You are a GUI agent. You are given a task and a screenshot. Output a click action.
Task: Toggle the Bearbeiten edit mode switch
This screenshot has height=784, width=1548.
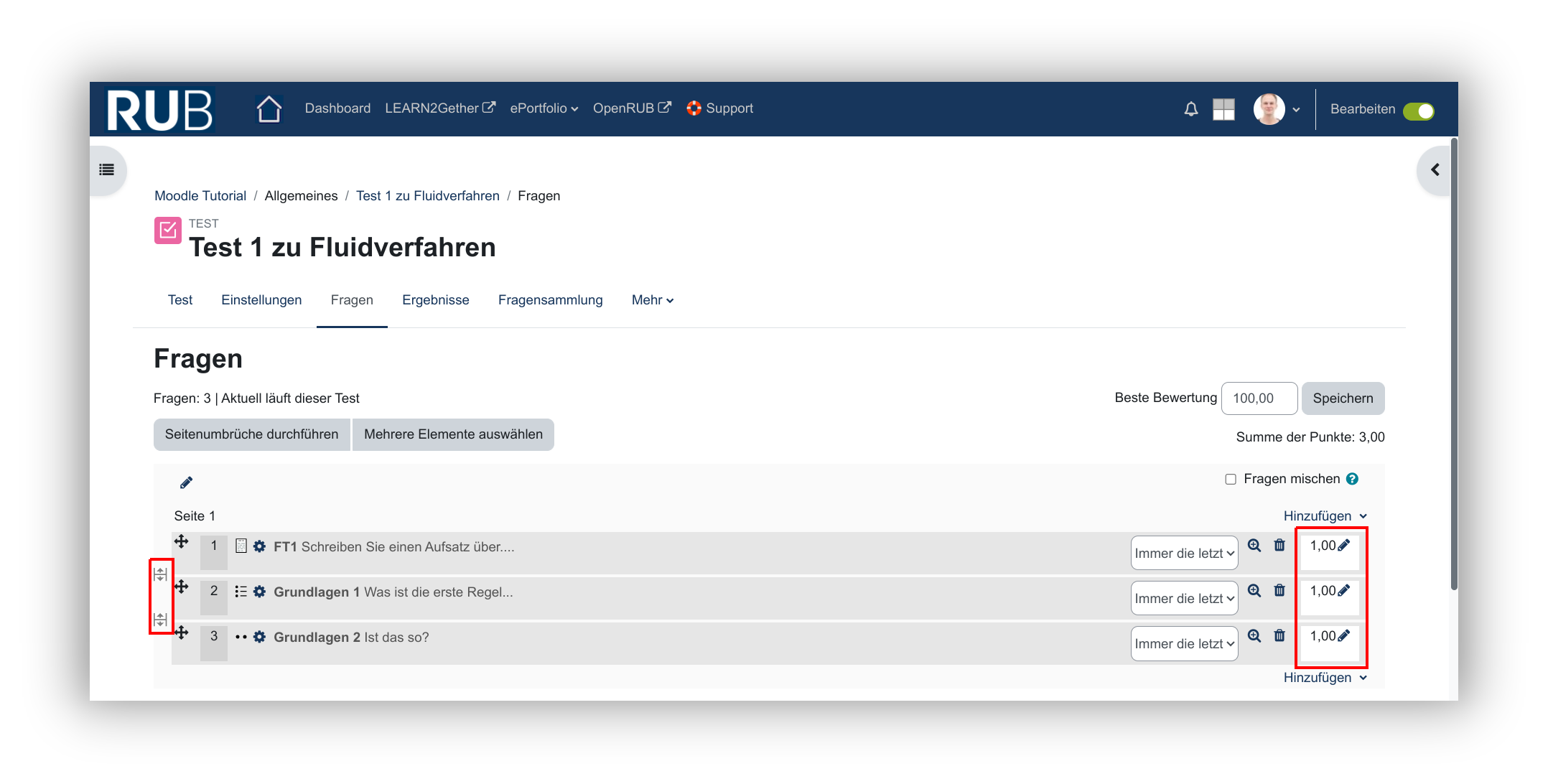pos(1418,111)
